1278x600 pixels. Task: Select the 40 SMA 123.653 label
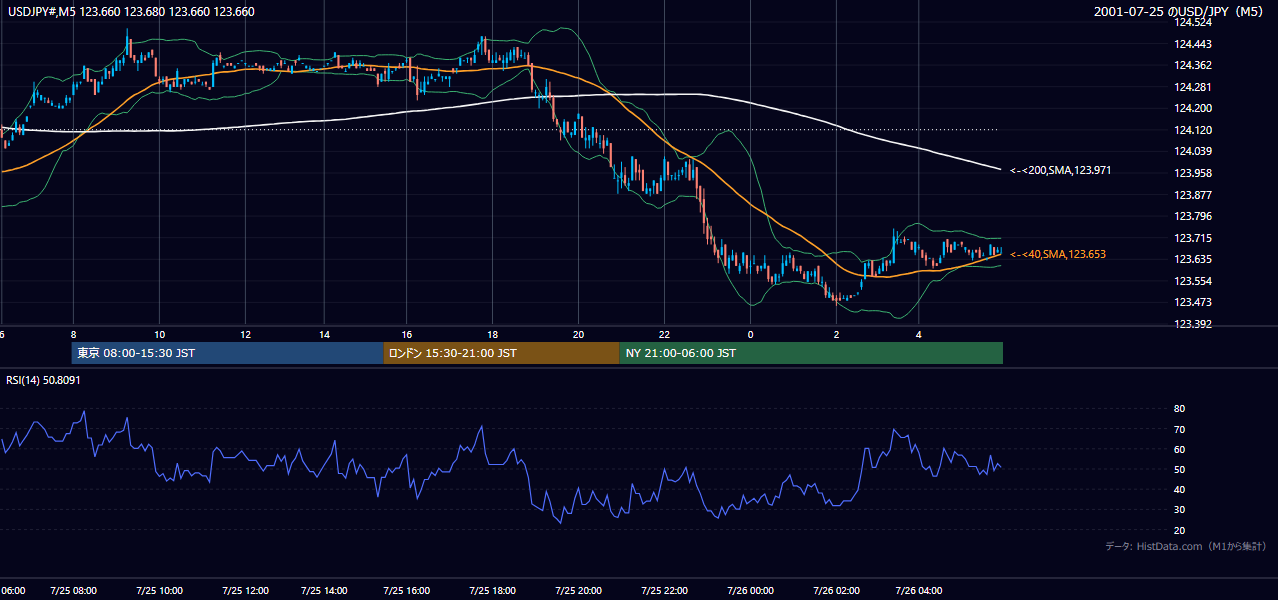pyautogui.click(x=1057, y=255)
